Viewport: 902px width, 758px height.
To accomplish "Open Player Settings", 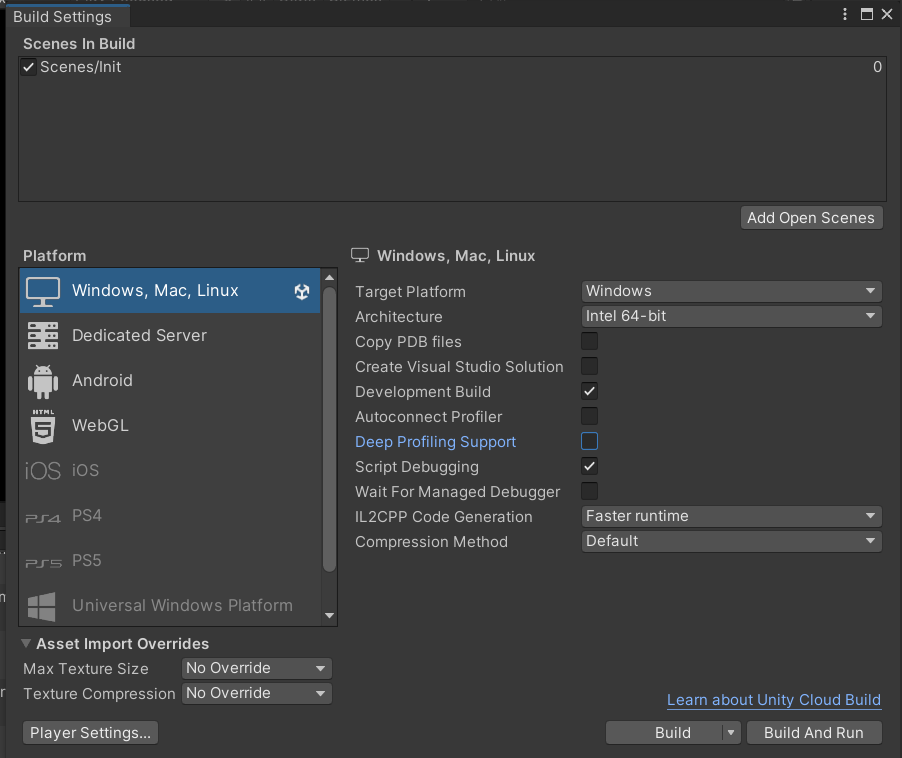I will [90, 733].
